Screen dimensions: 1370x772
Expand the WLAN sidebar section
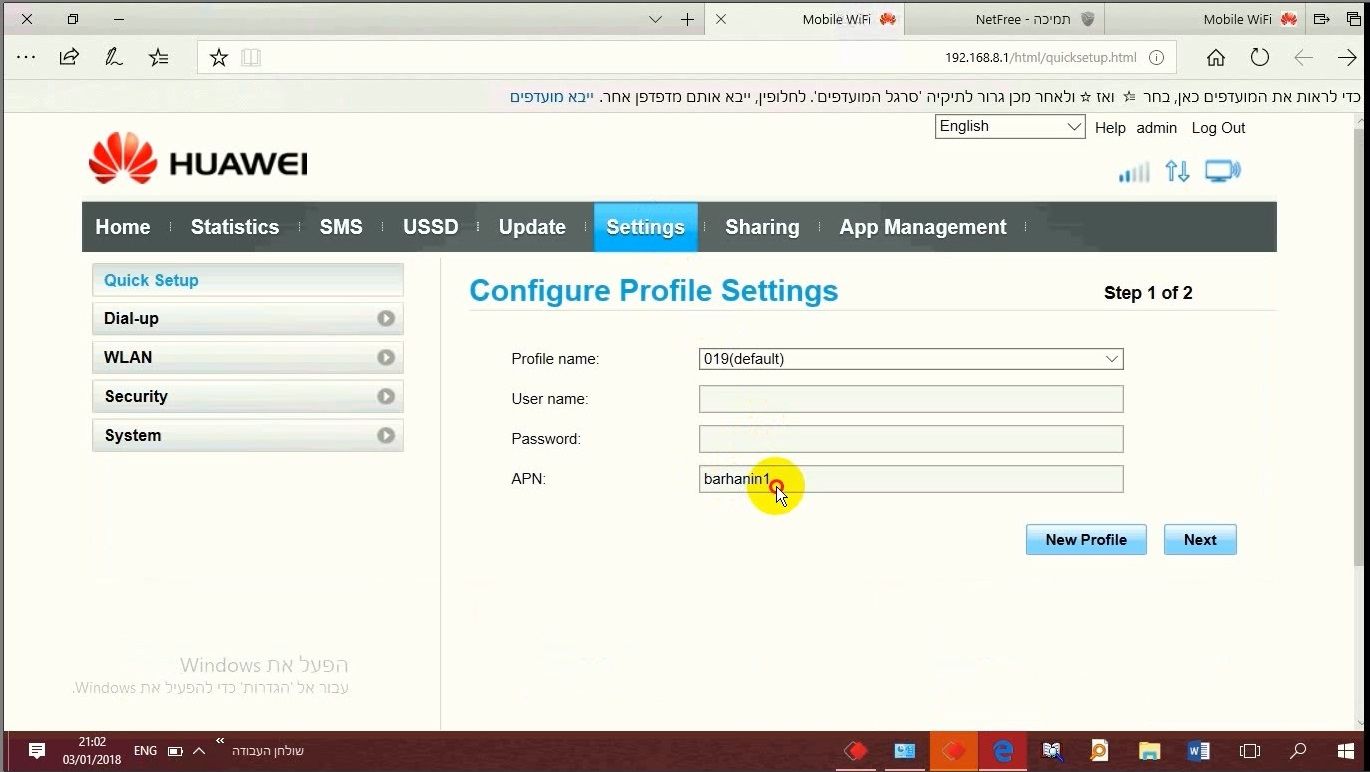click(248, 358)
